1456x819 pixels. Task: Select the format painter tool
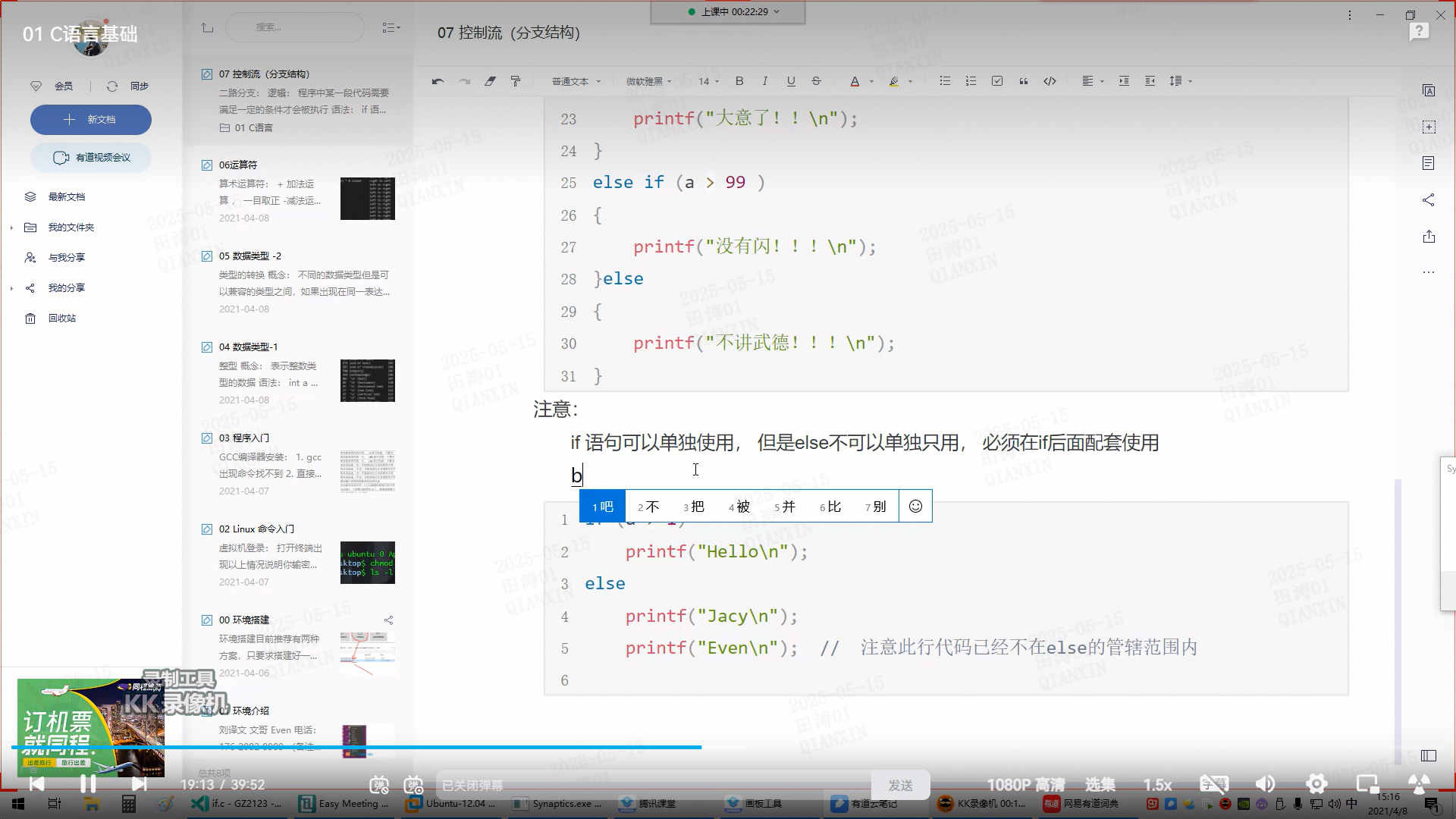click(x=516, y=81)
